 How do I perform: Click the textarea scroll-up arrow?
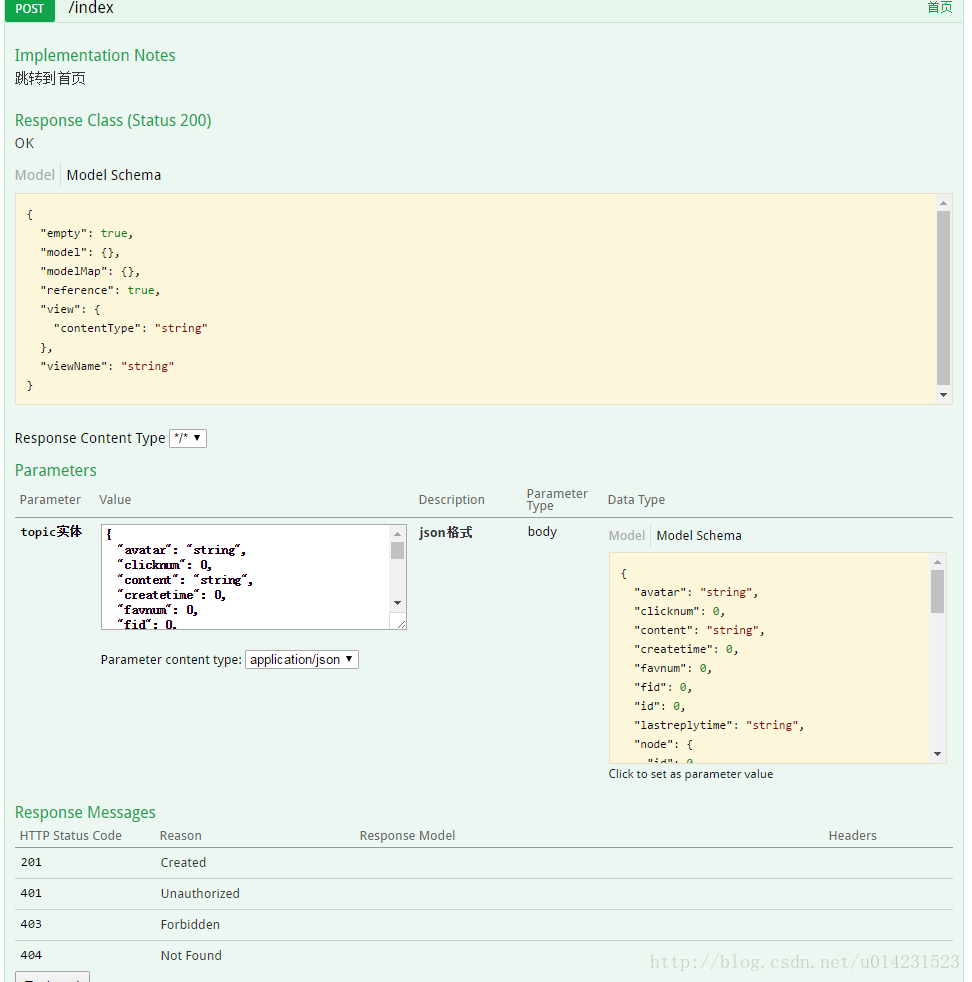(397, 534)
